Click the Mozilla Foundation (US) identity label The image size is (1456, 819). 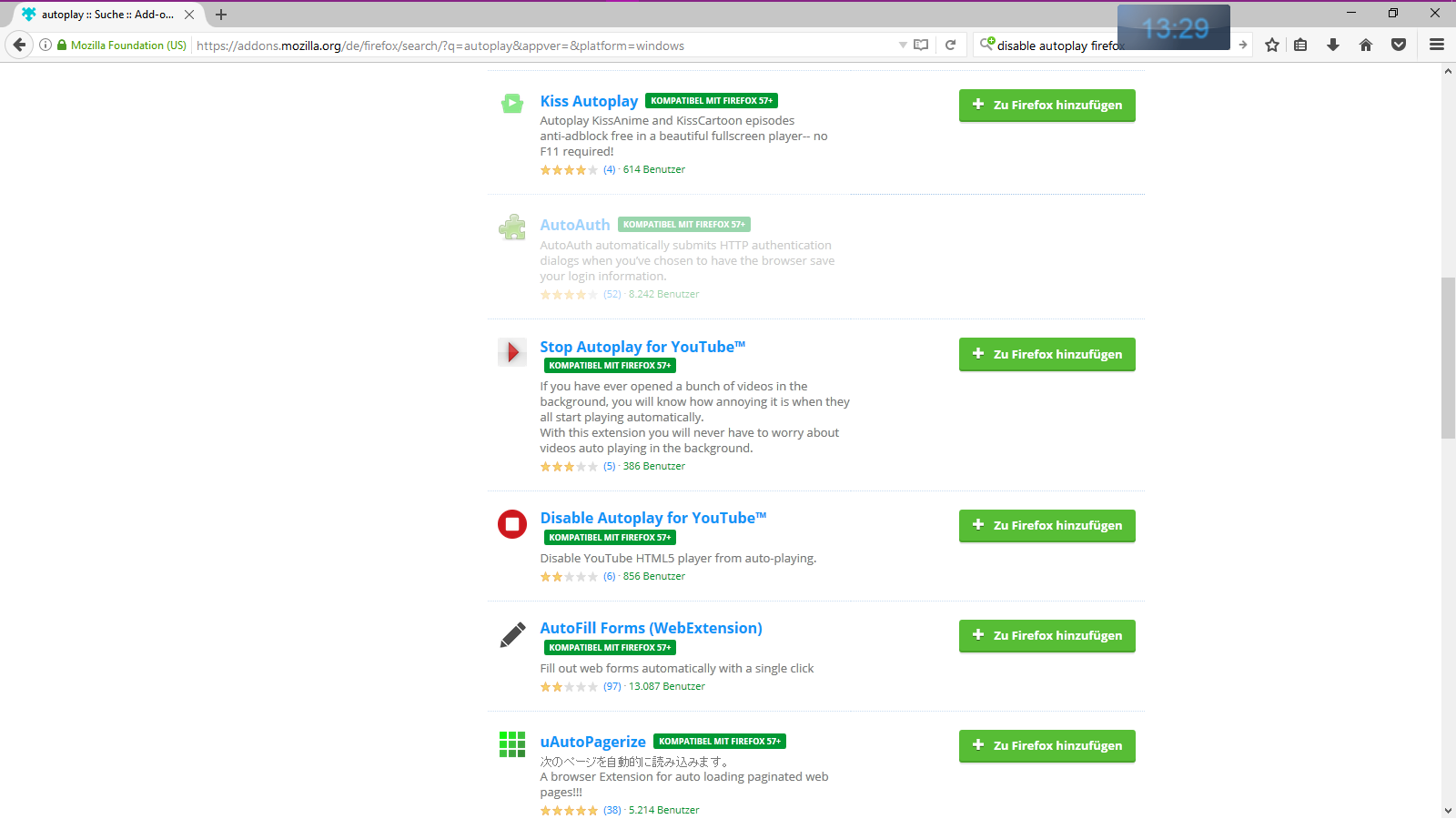click(x=128, y=45)
